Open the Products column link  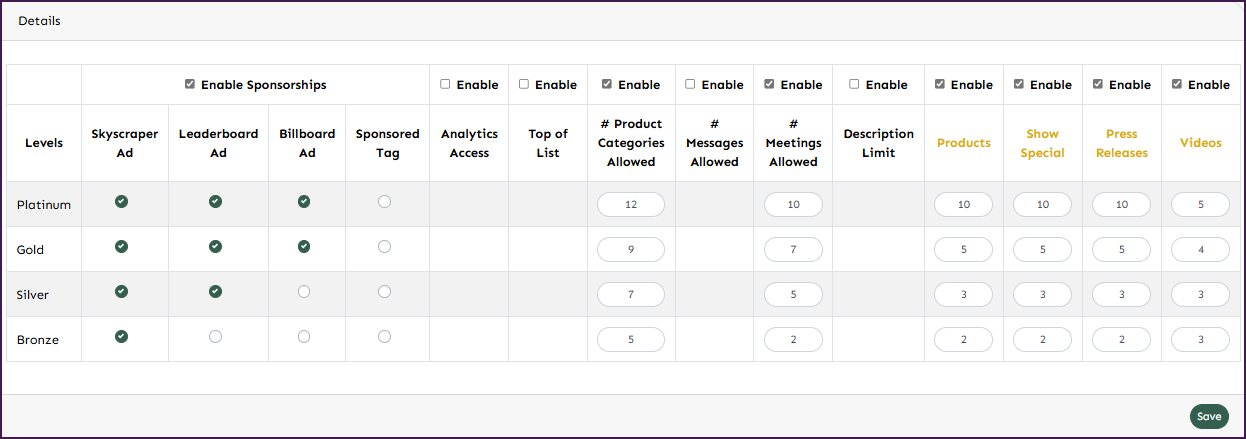963,143
